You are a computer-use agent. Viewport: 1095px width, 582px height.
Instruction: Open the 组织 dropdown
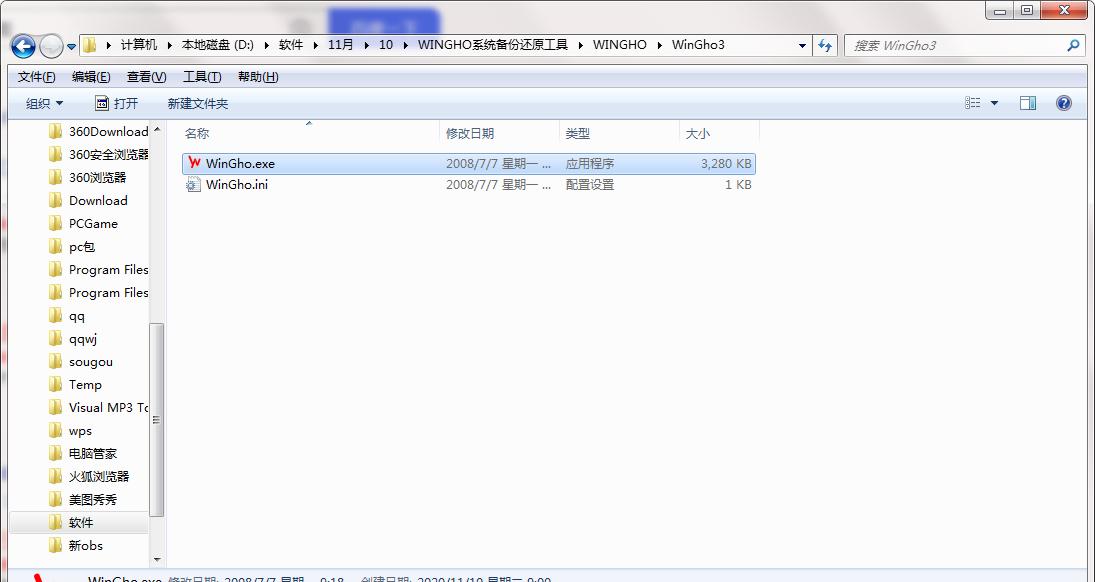[44, 103]
